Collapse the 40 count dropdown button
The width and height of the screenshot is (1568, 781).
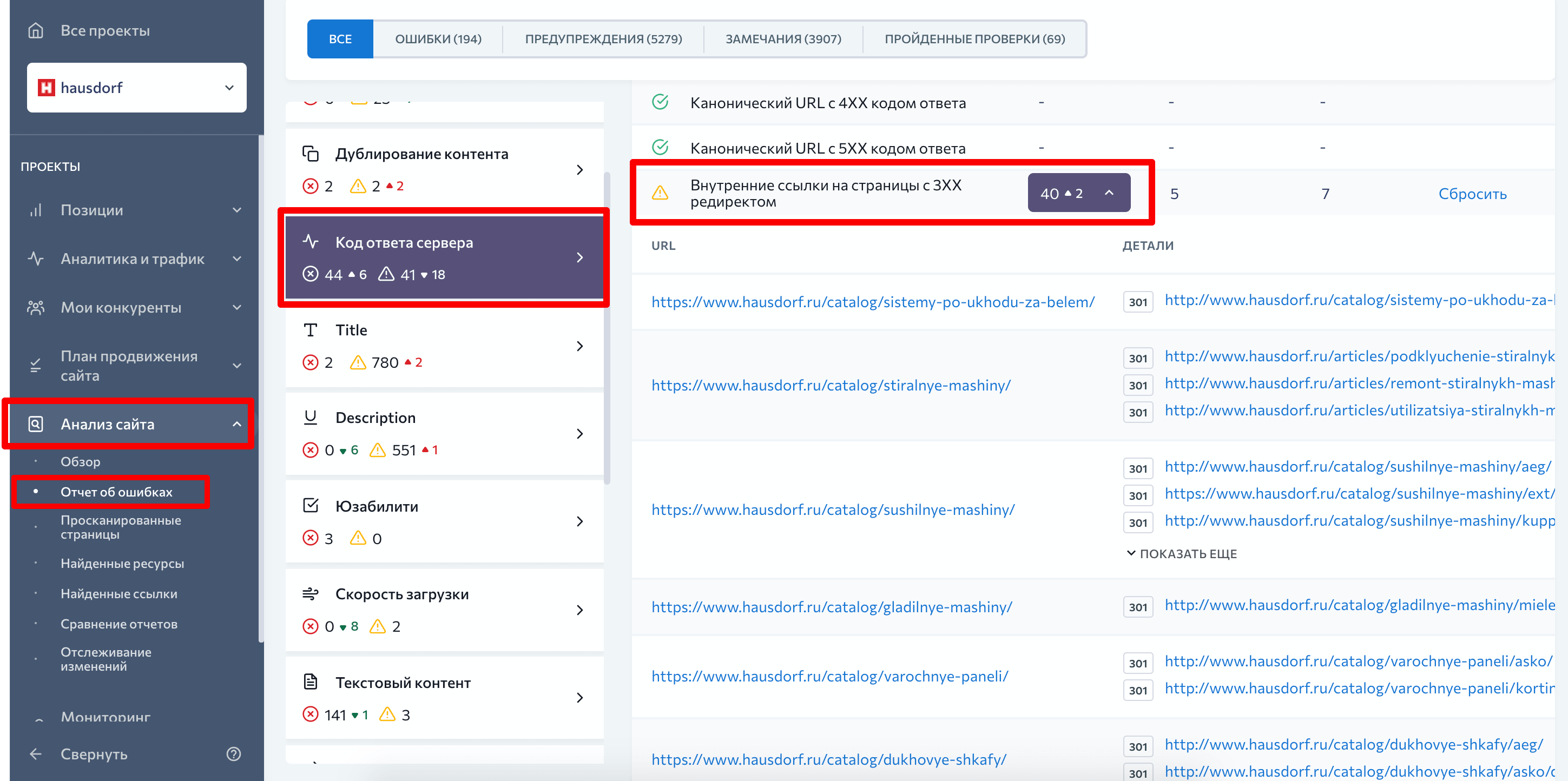click(1079, 193)
